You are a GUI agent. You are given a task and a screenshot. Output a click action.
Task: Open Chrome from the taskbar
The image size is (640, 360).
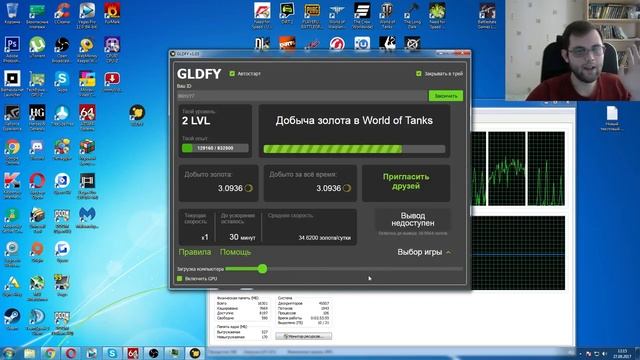tap(50, 353)
